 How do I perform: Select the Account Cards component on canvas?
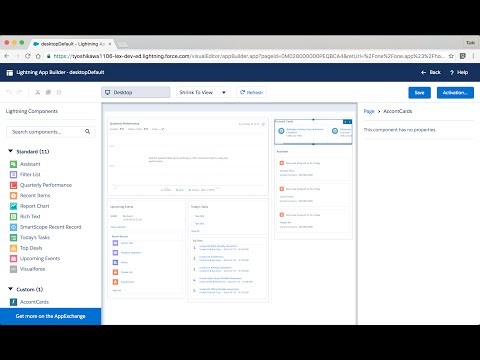tap(313, 132)
